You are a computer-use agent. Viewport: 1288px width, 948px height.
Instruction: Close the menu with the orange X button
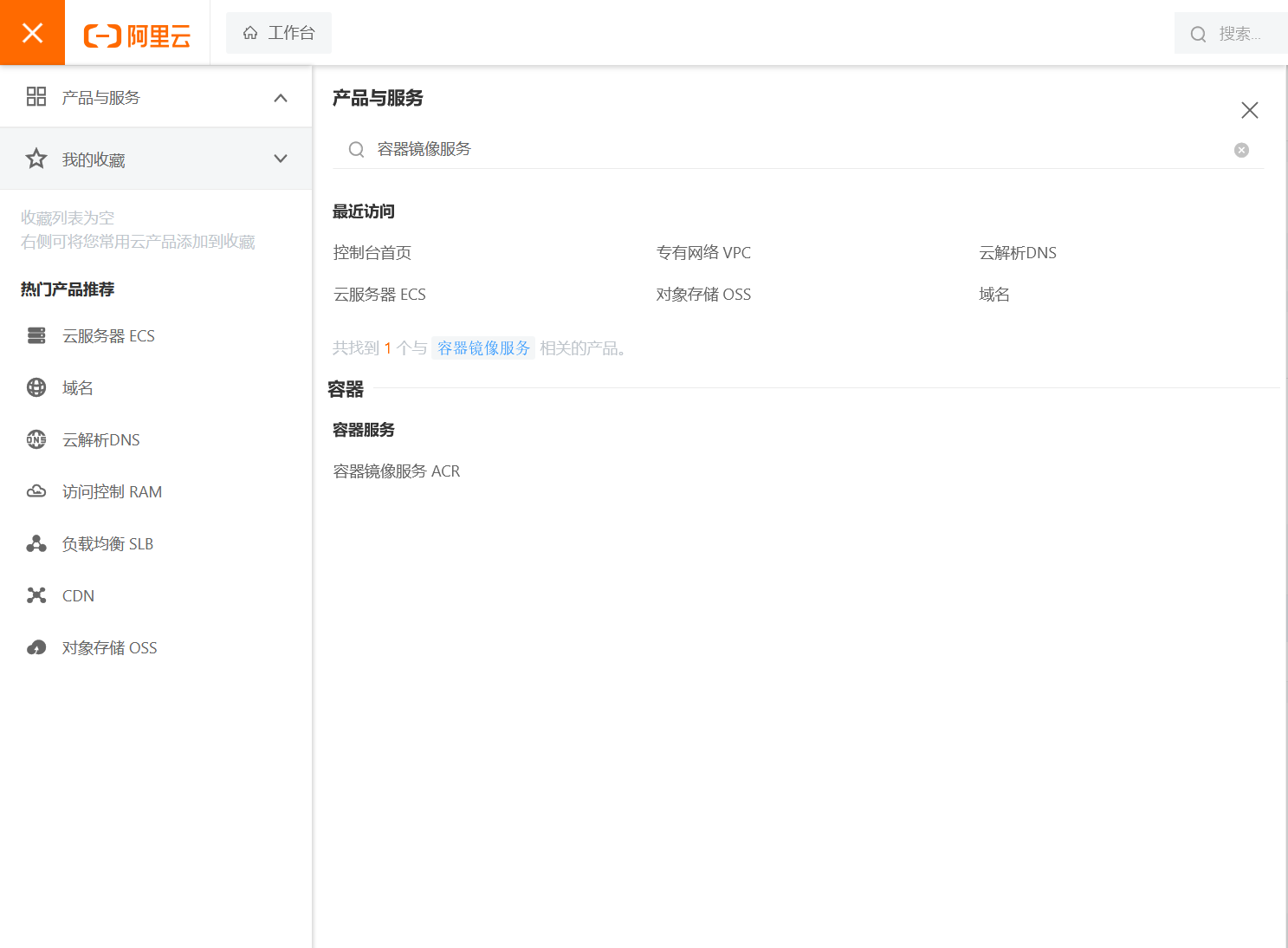(32, 33)
